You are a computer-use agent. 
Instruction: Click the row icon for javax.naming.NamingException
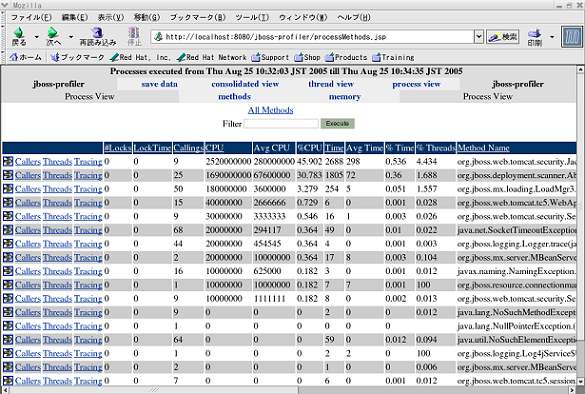(8, 271)
